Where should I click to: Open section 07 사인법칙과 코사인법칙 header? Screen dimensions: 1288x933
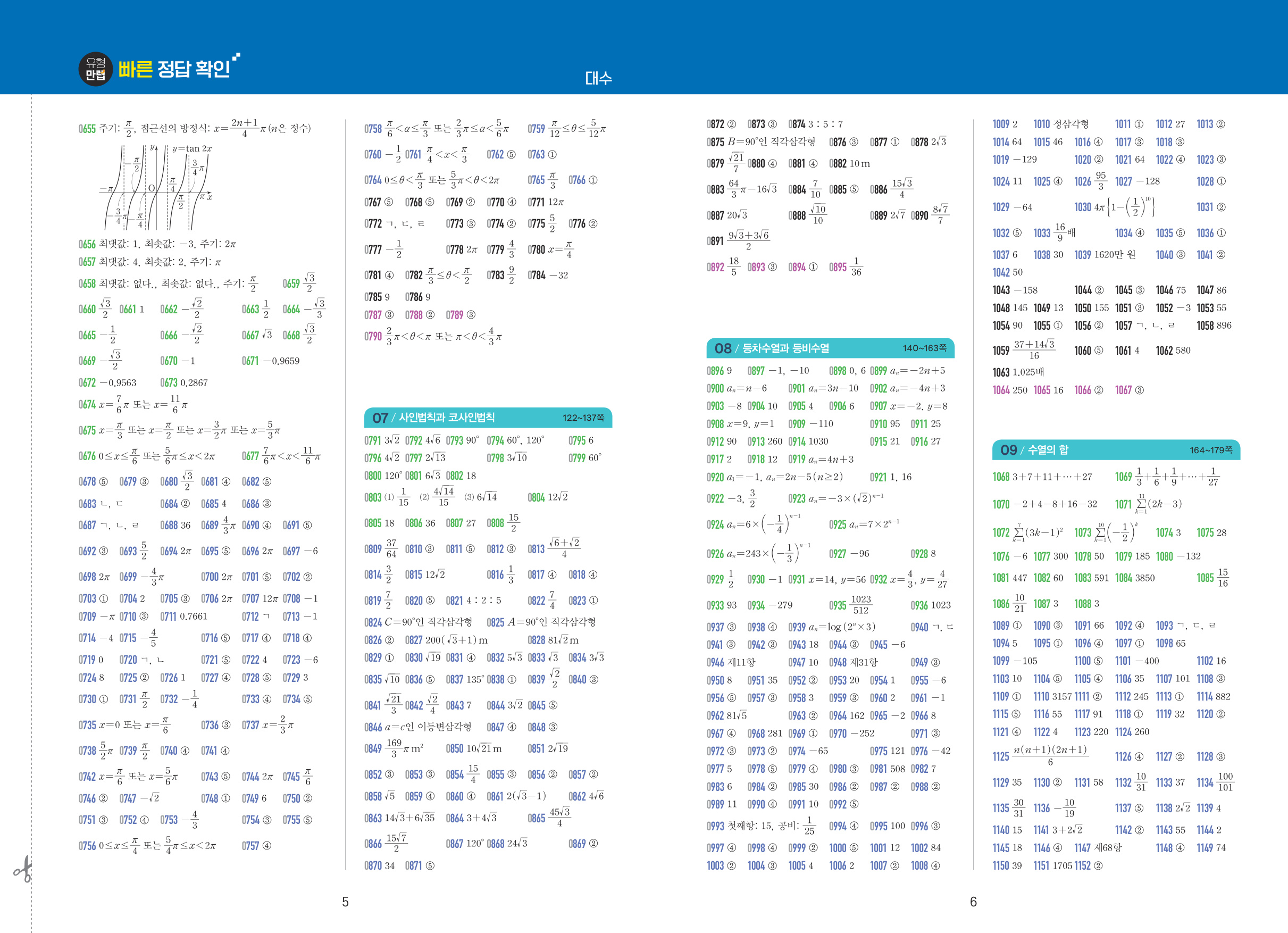click(433, 418)
